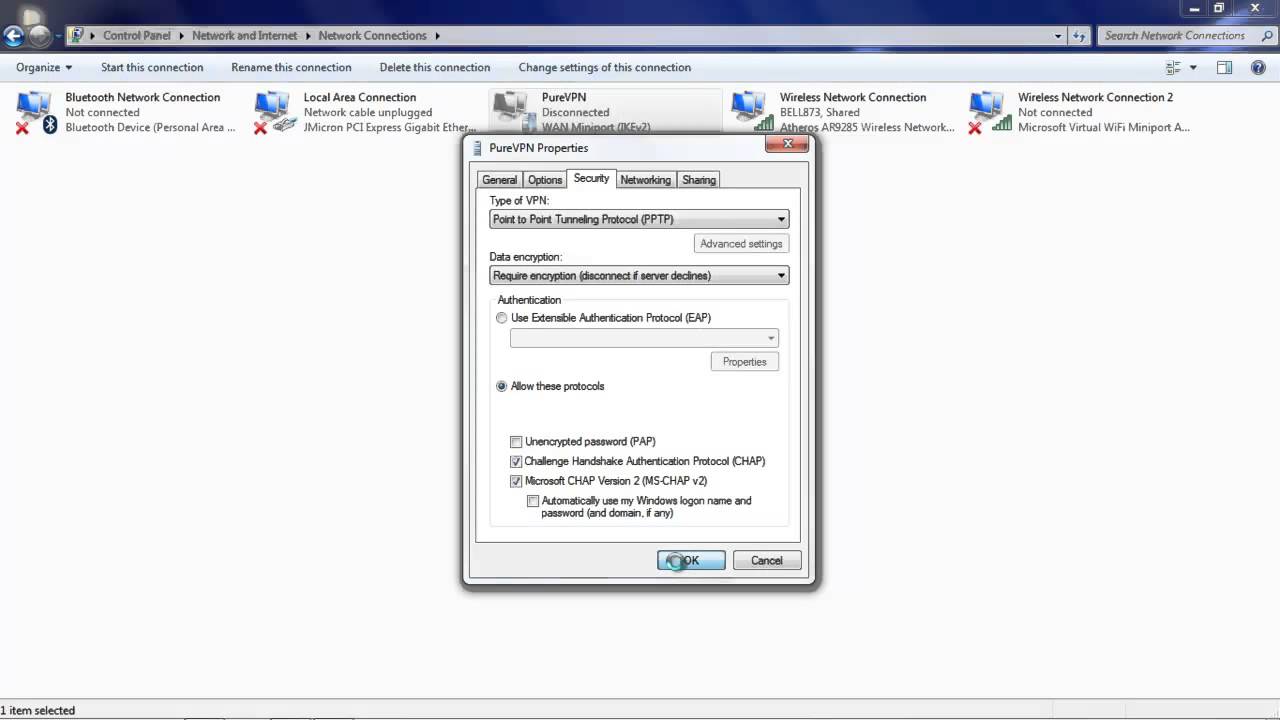Image resolution: width=1280 pixels, height=720 pixels.
Task: Enable Unencrypted password (PAP) checkbox
Action: click(516, 442)
